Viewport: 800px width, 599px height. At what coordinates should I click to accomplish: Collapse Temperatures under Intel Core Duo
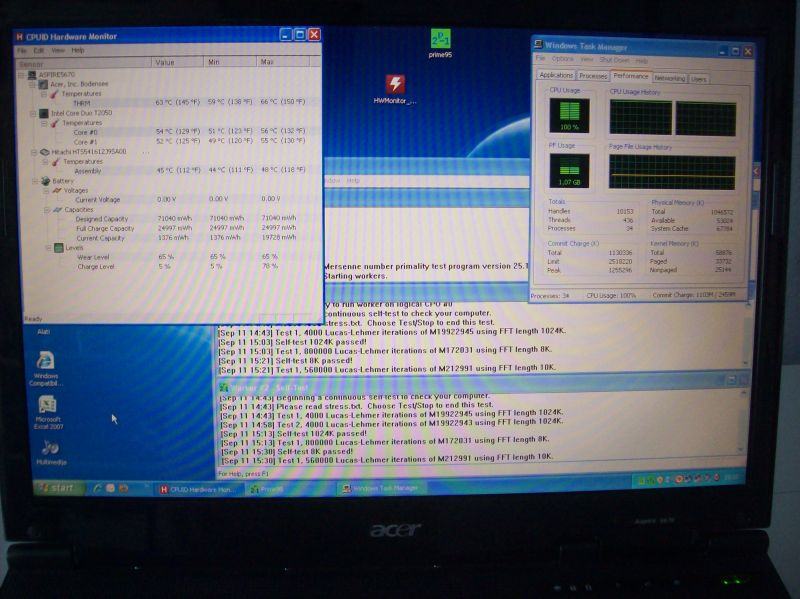44,123
